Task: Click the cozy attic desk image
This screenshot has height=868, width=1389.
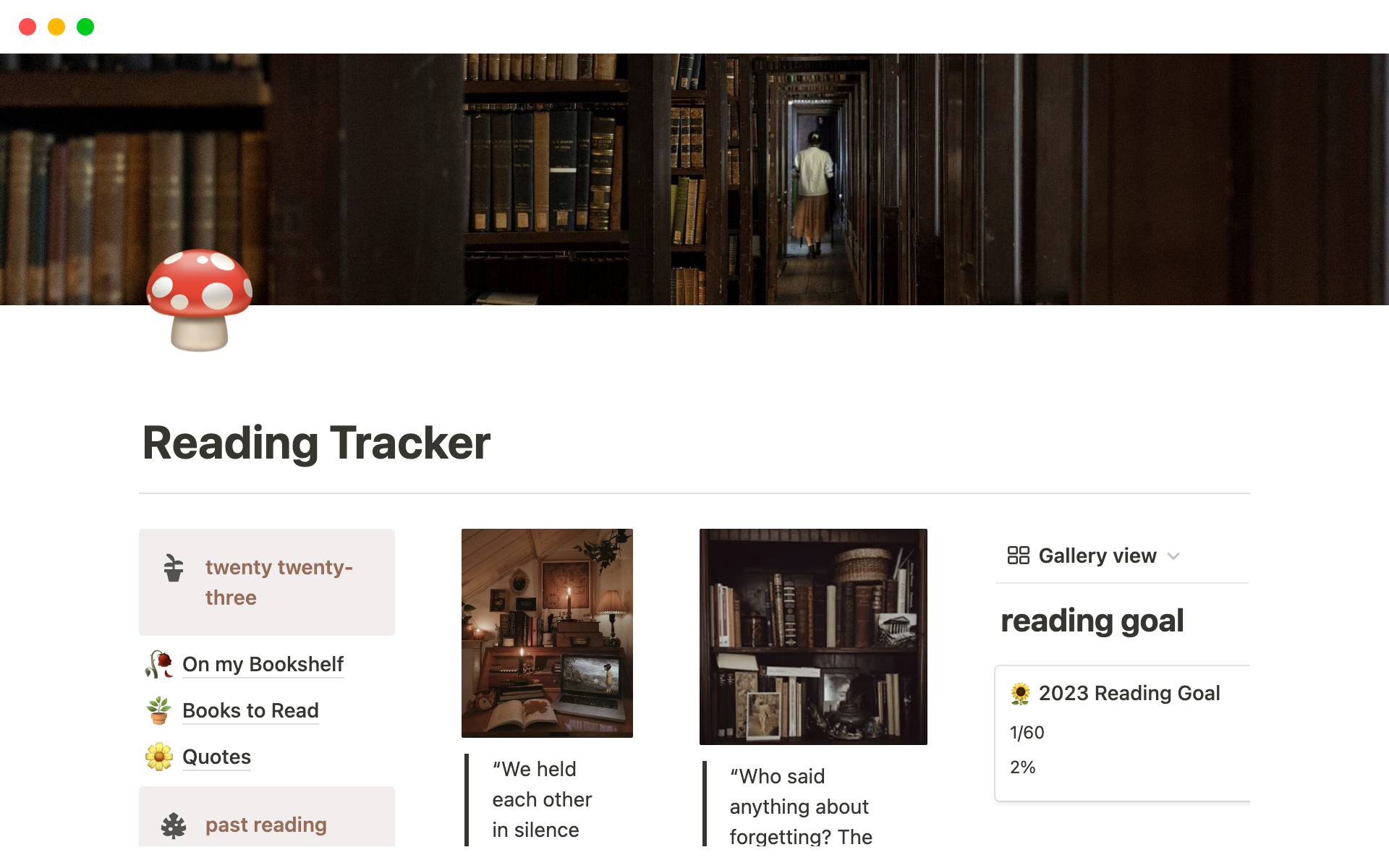Action: point(547,633)
